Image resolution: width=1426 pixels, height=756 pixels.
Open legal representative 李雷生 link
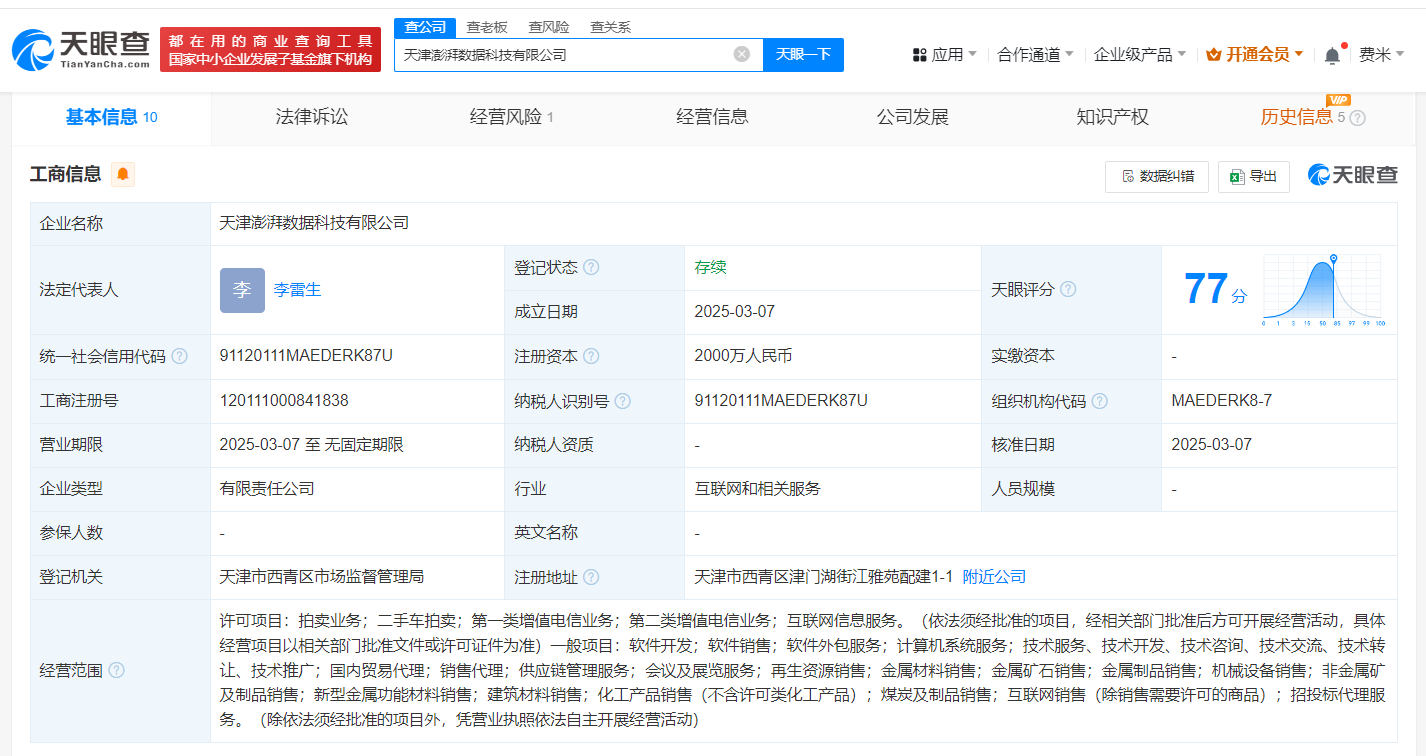coord(297,290)
